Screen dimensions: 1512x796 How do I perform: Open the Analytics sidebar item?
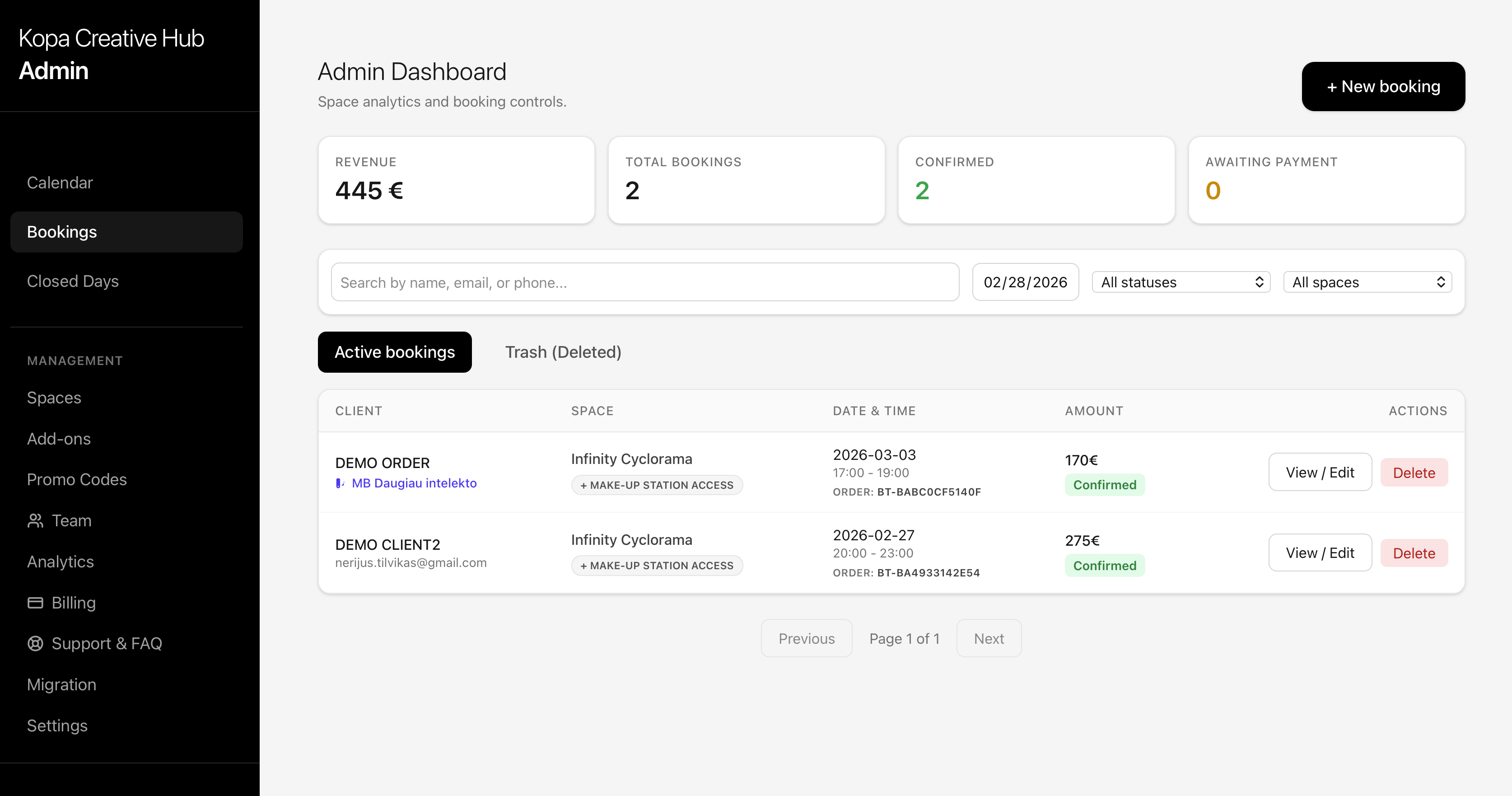coord(61,562)
